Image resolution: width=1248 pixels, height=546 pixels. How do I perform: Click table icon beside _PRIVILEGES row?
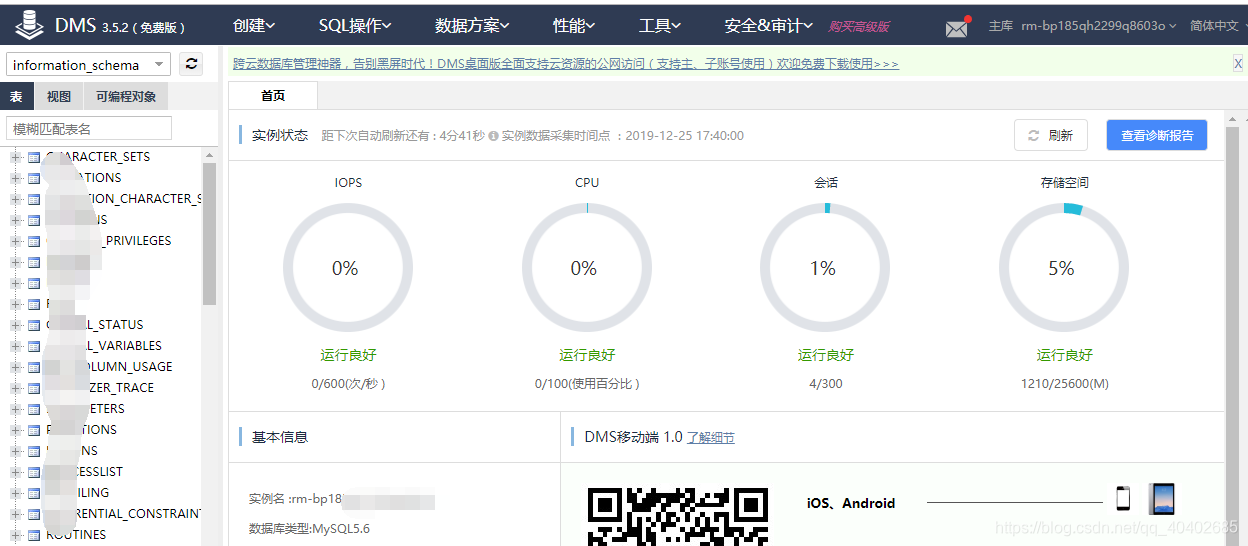tap(34, 241)
